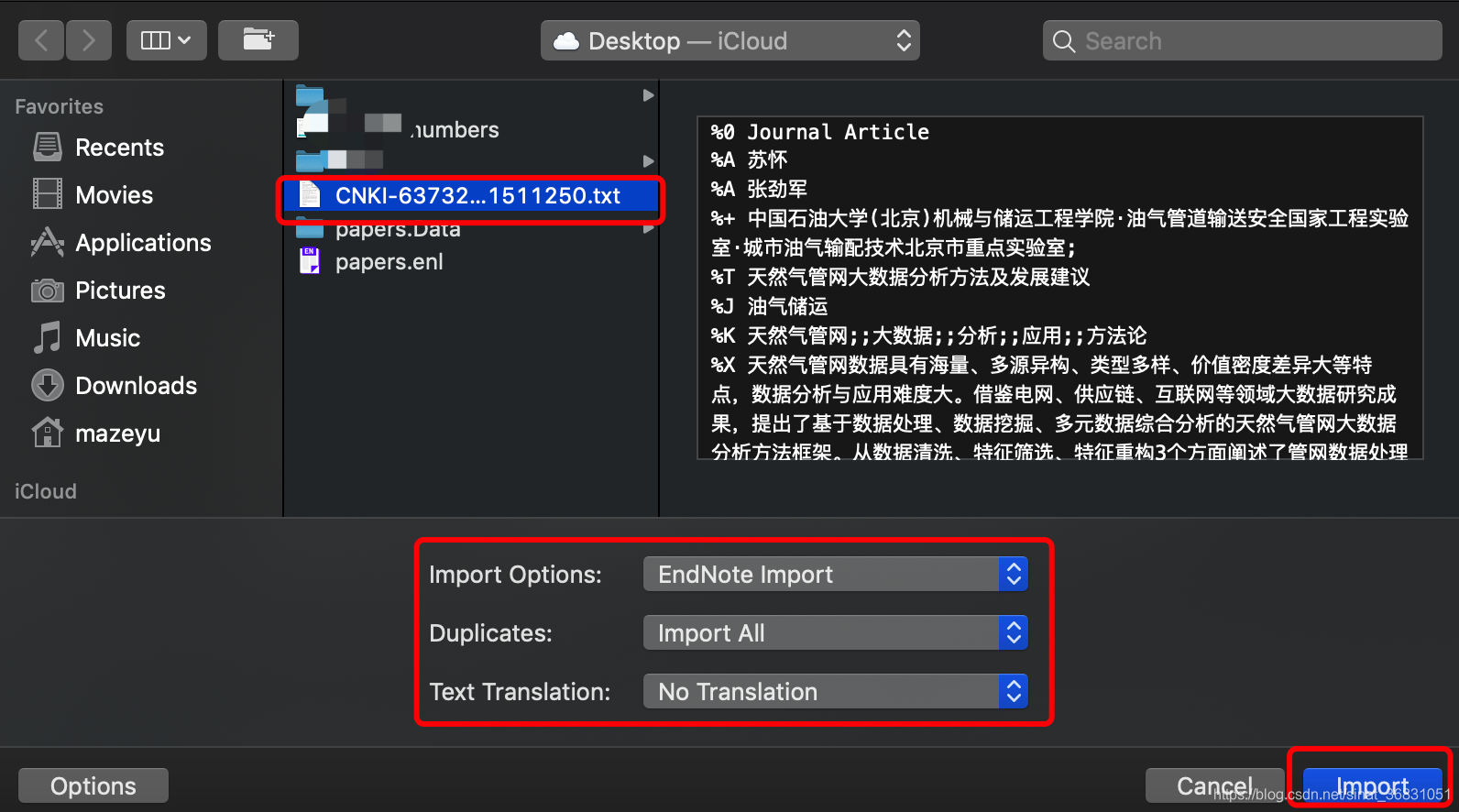Click the mazeyu house icon
The width and height of the screenshot is (1459, 812).
[x=48, y=432]
